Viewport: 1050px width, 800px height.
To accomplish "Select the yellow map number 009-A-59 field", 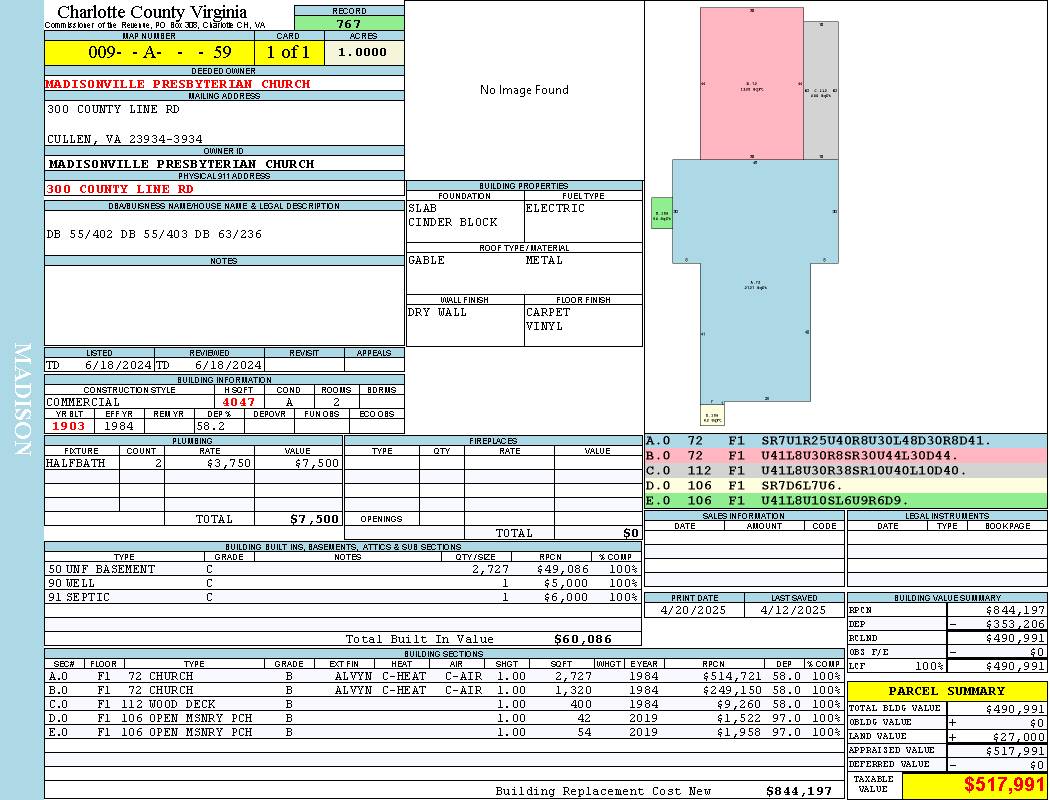I will click(149, 52).
